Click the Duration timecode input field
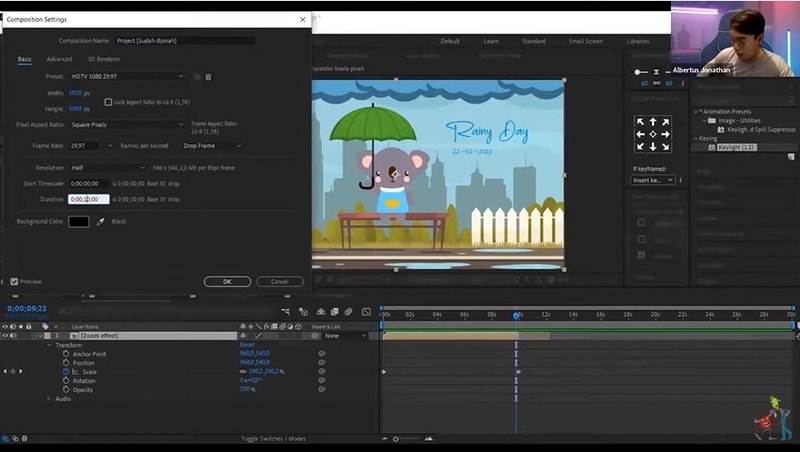 88,199
